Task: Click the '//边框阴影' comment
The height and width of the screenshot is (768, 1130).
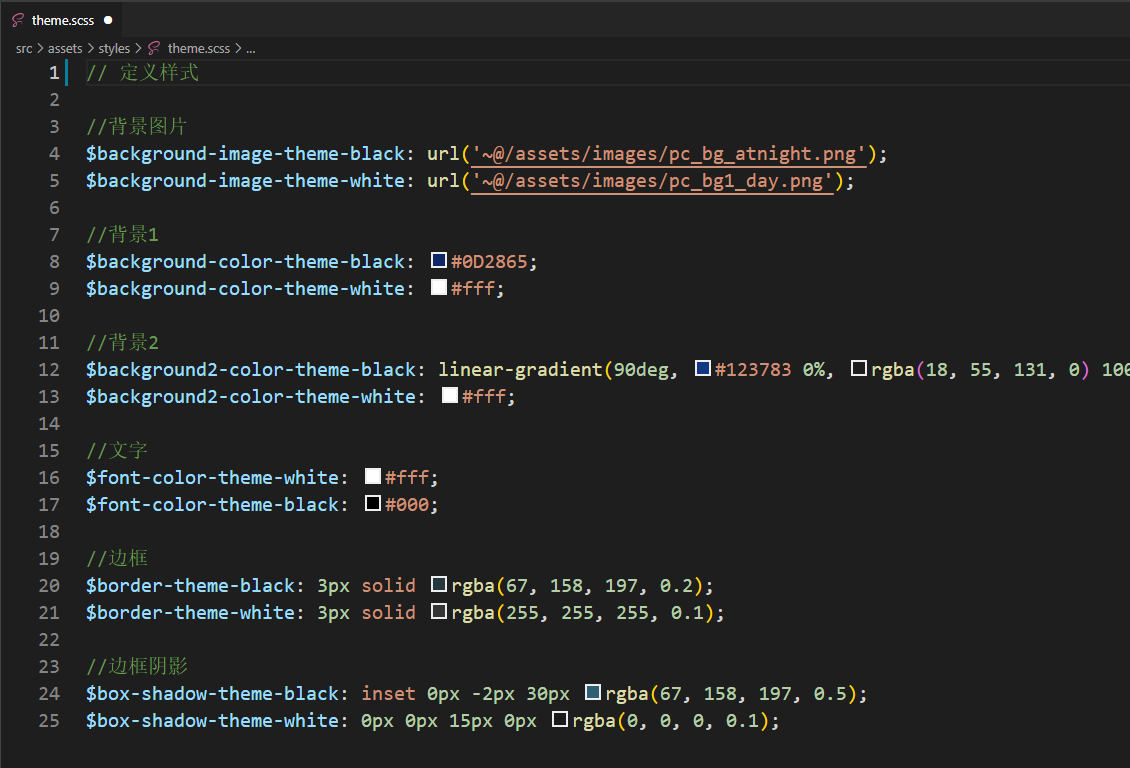Action: 136,666
